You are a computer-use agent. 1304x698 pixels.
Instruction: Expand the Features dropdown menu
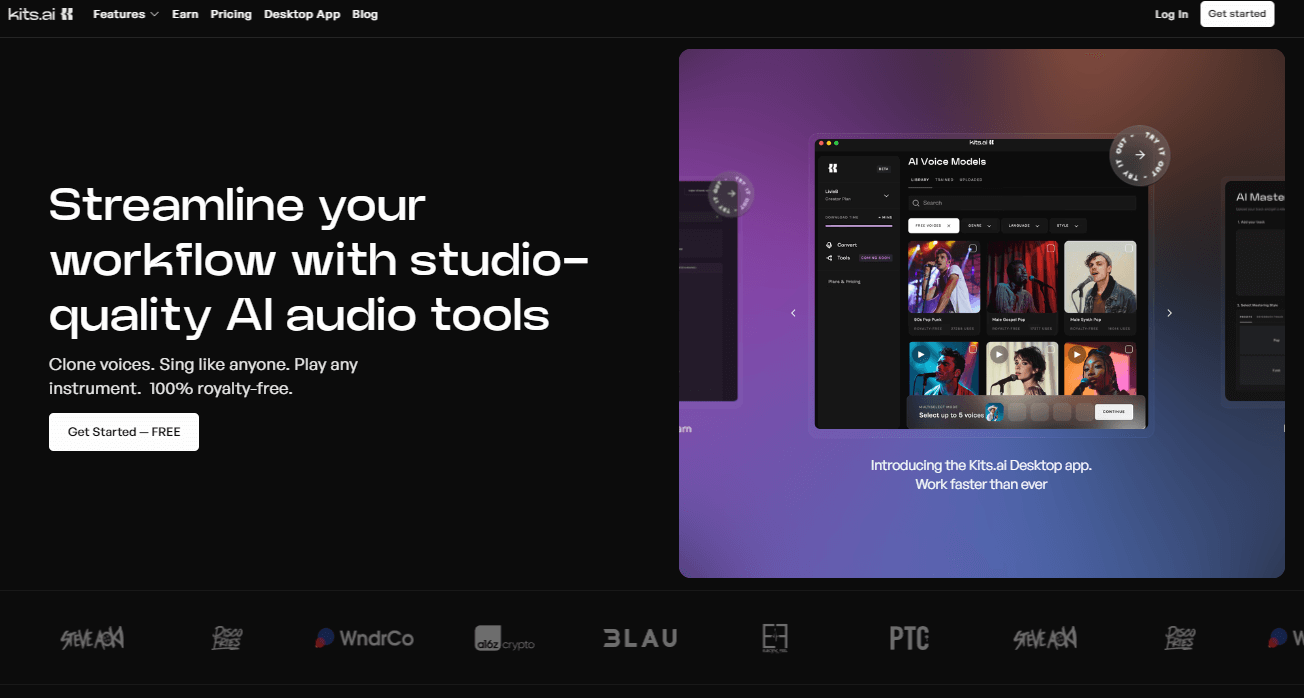(x=125, y=14)
